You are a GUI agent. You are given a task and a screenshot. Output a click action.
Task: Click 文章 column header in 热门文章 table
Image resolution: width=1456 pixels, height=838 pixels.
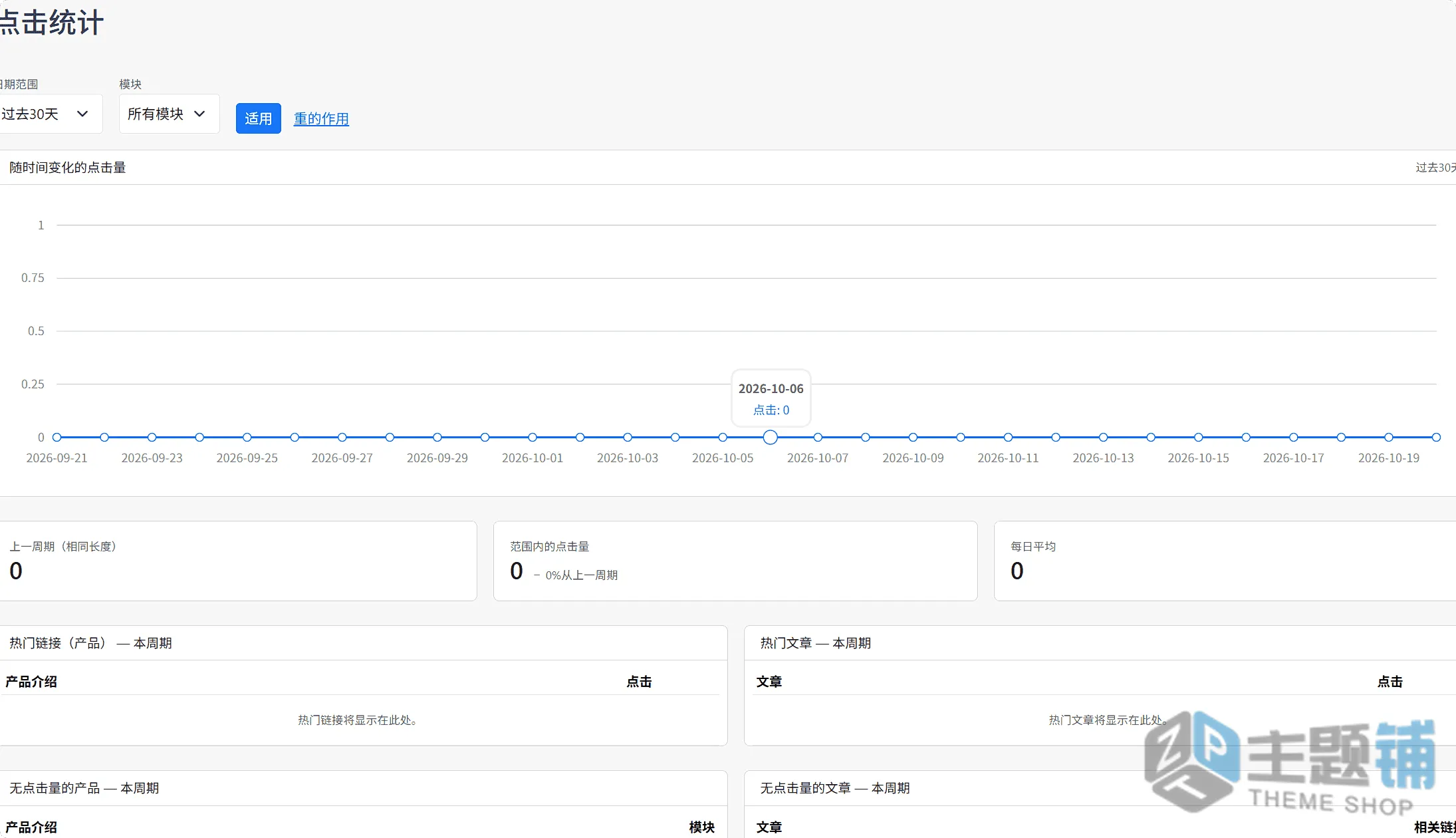769,682
